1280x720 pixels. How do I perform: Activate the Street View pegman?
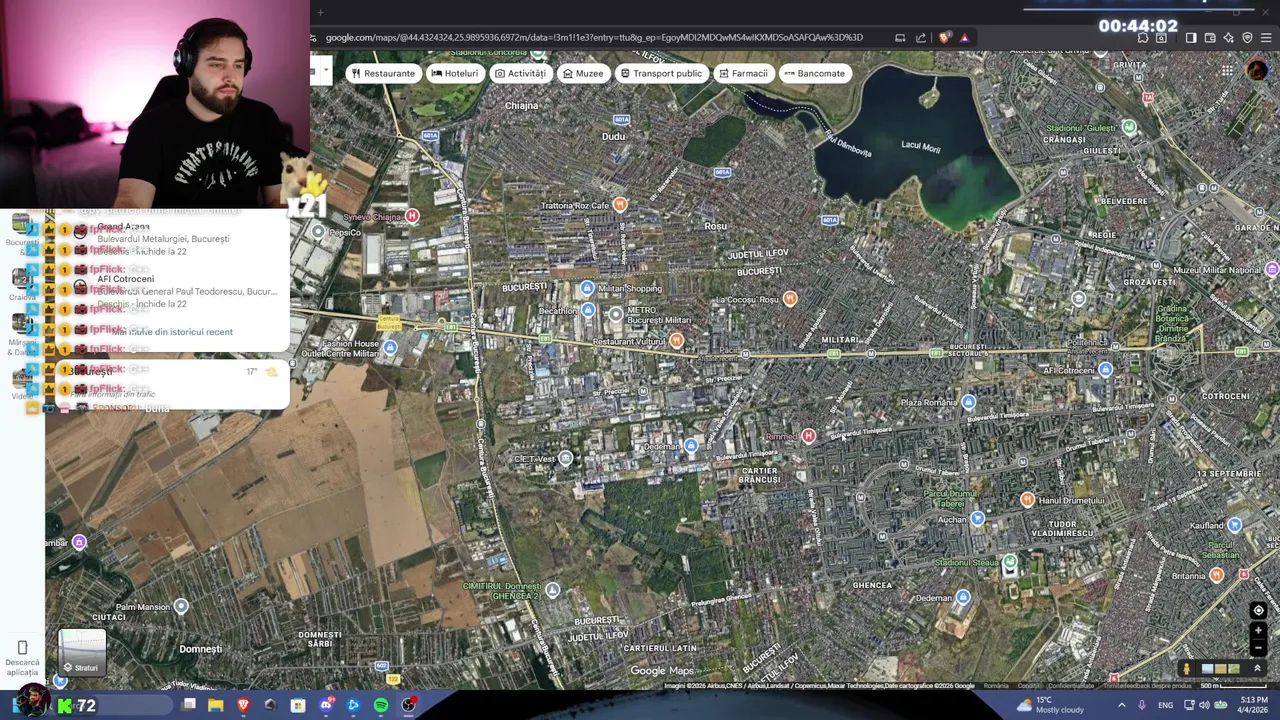tap(1187, 669)
